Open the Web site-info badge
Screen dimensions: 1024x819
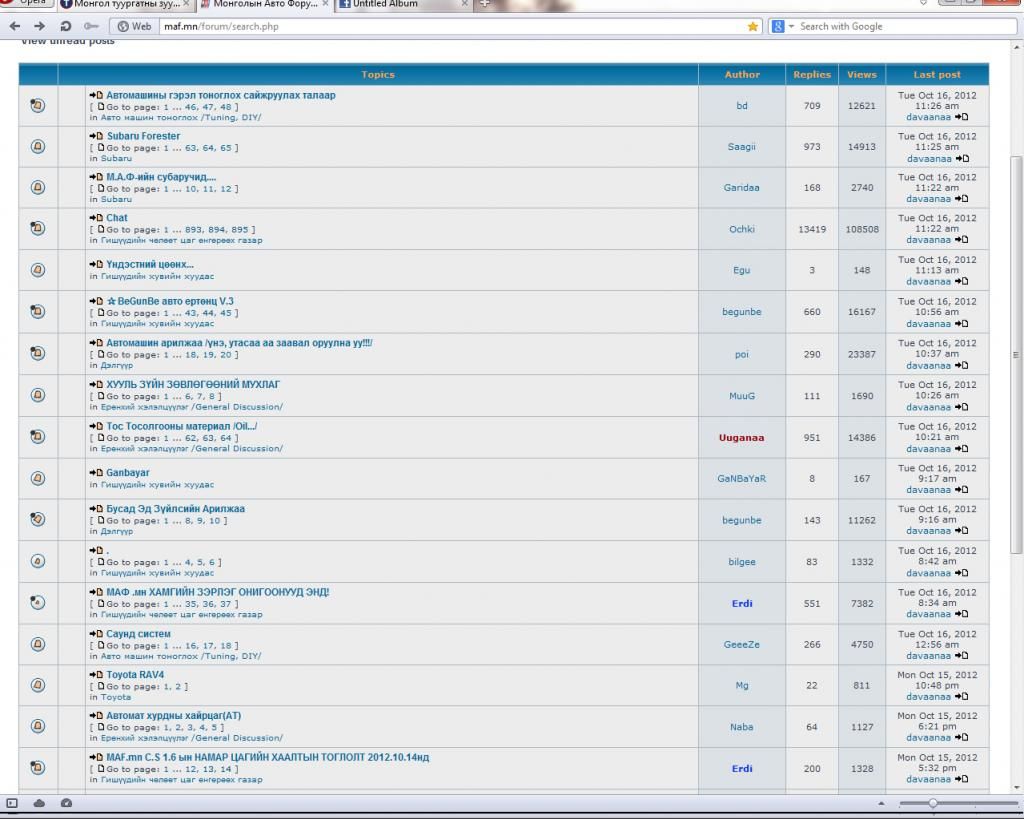point(135,27)
